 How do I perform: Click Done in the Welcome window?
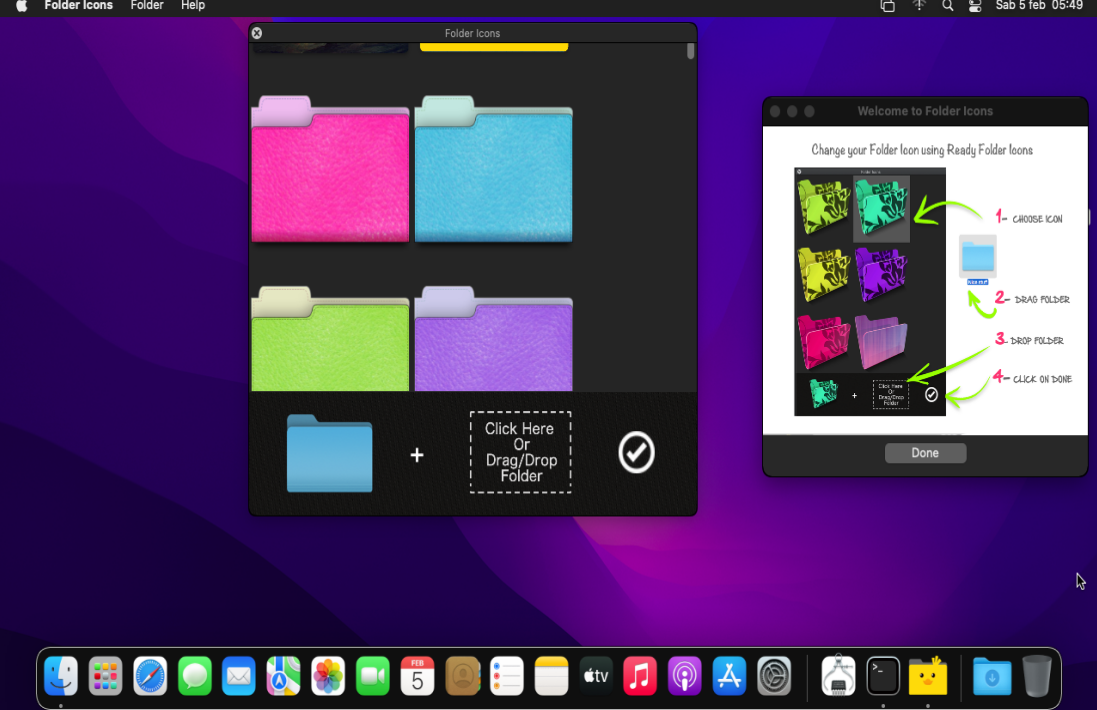(925, 453)
